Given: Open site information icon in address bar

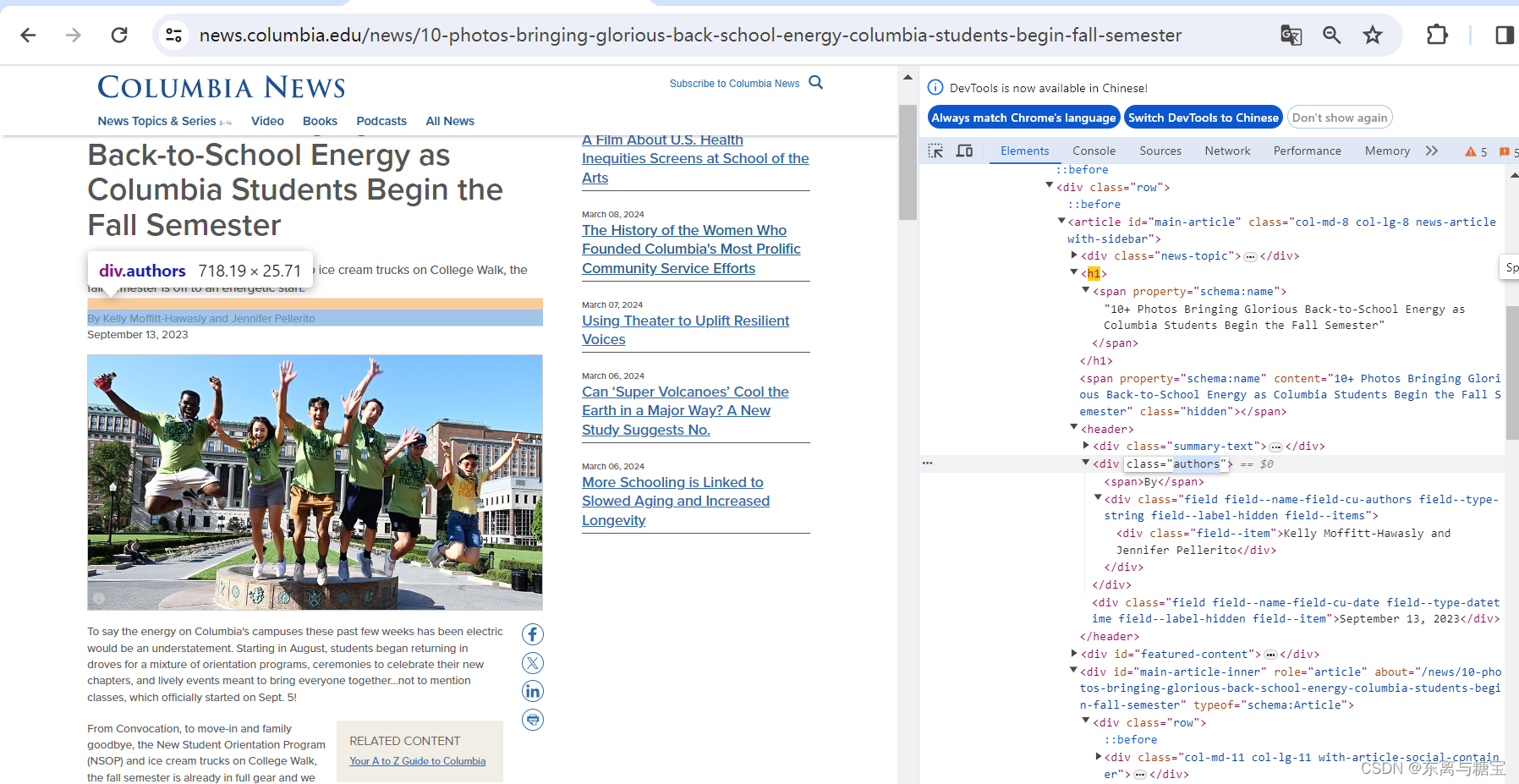Looking at the screenshot, I should (173, 35).
